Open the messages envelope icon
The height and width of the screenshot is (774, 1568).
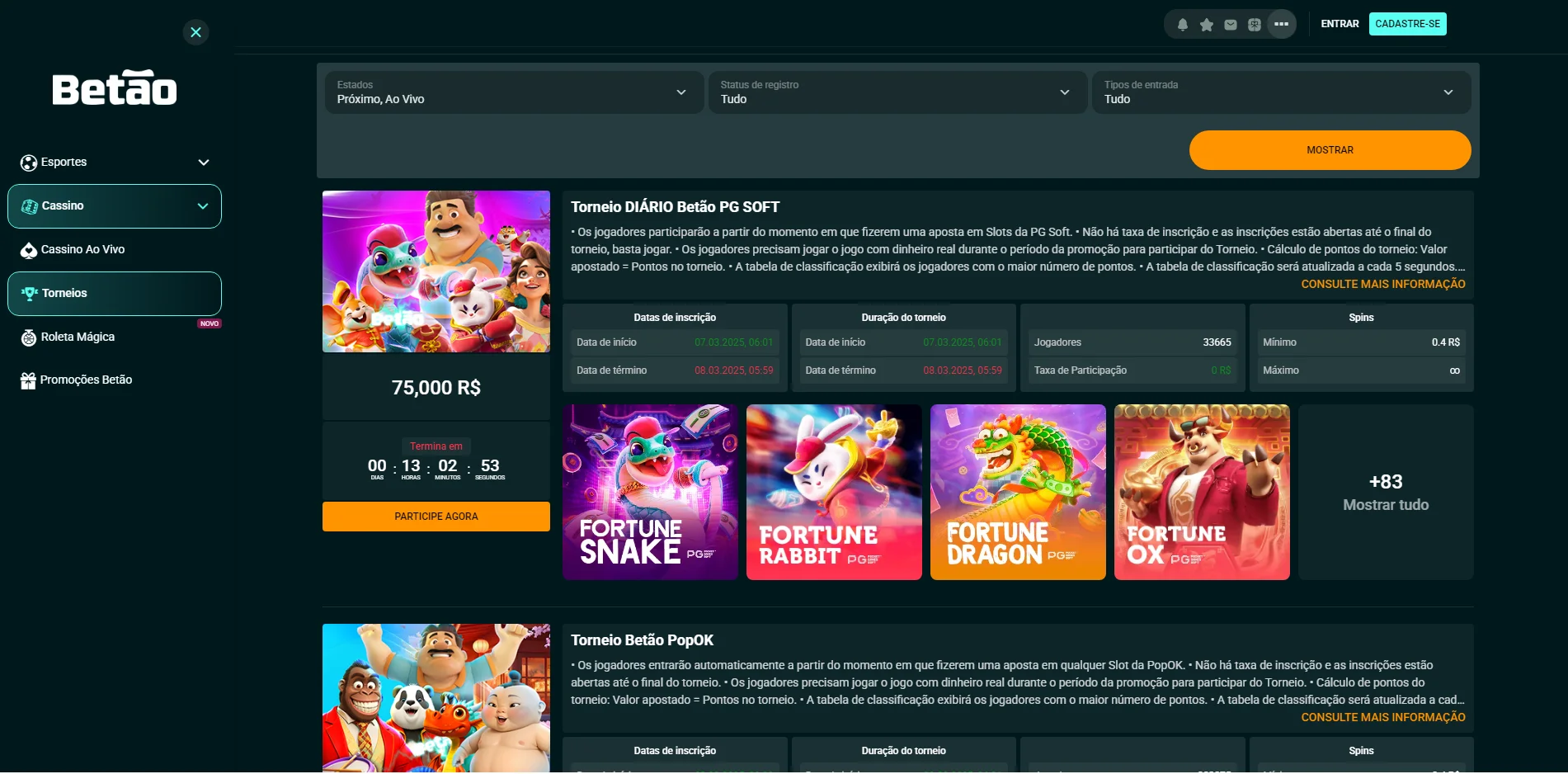[1230, 25]
